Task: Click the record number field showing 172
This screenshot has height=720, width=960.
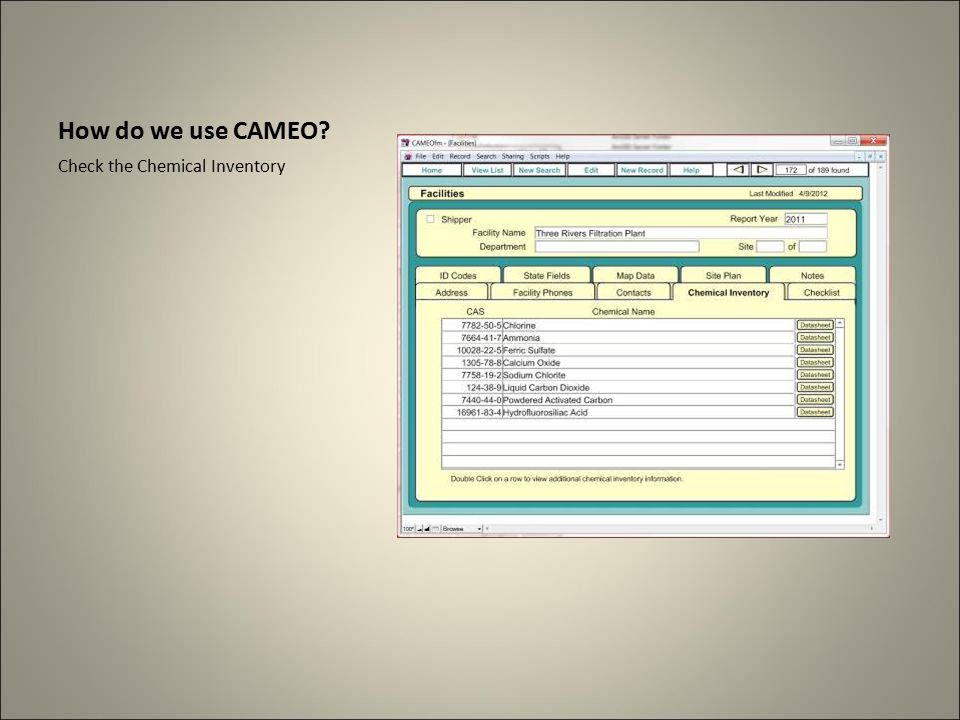Action: 790,170
